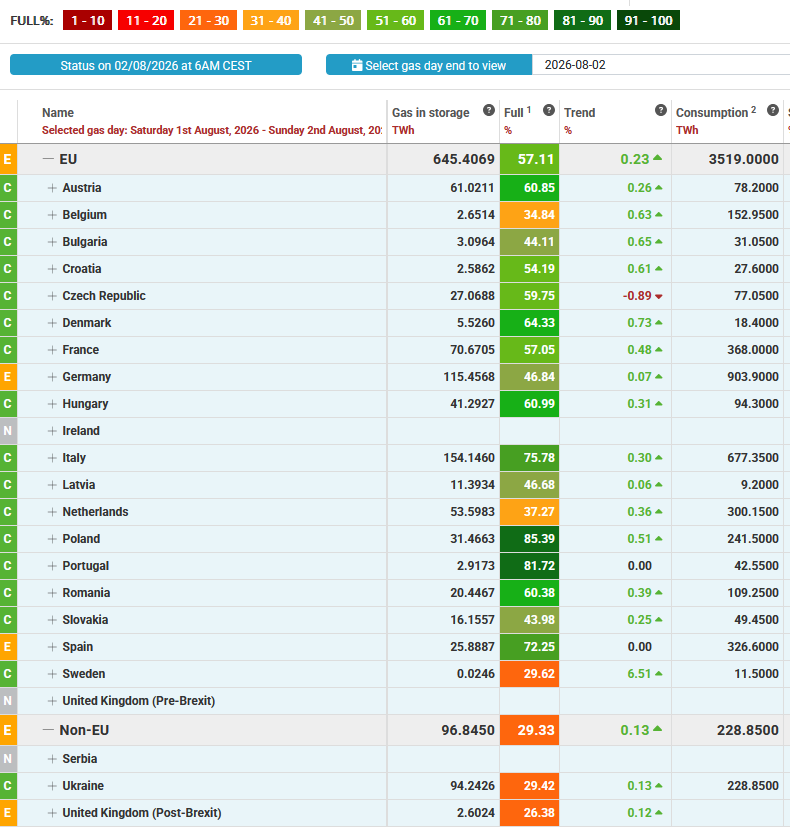Expand the Italy storage details
The image size is (790, 831).
pyautogui.click(x=52, y=458)
